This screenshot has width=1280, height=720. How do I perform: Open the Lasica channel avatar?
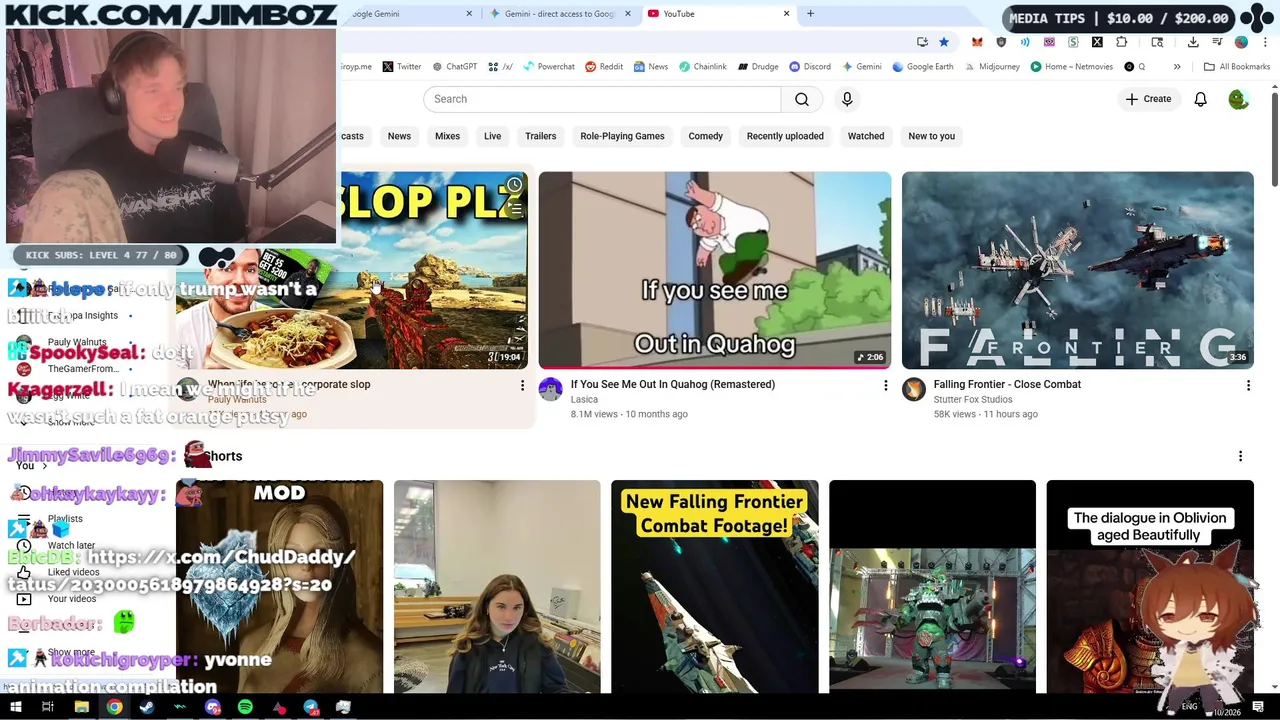550,389
